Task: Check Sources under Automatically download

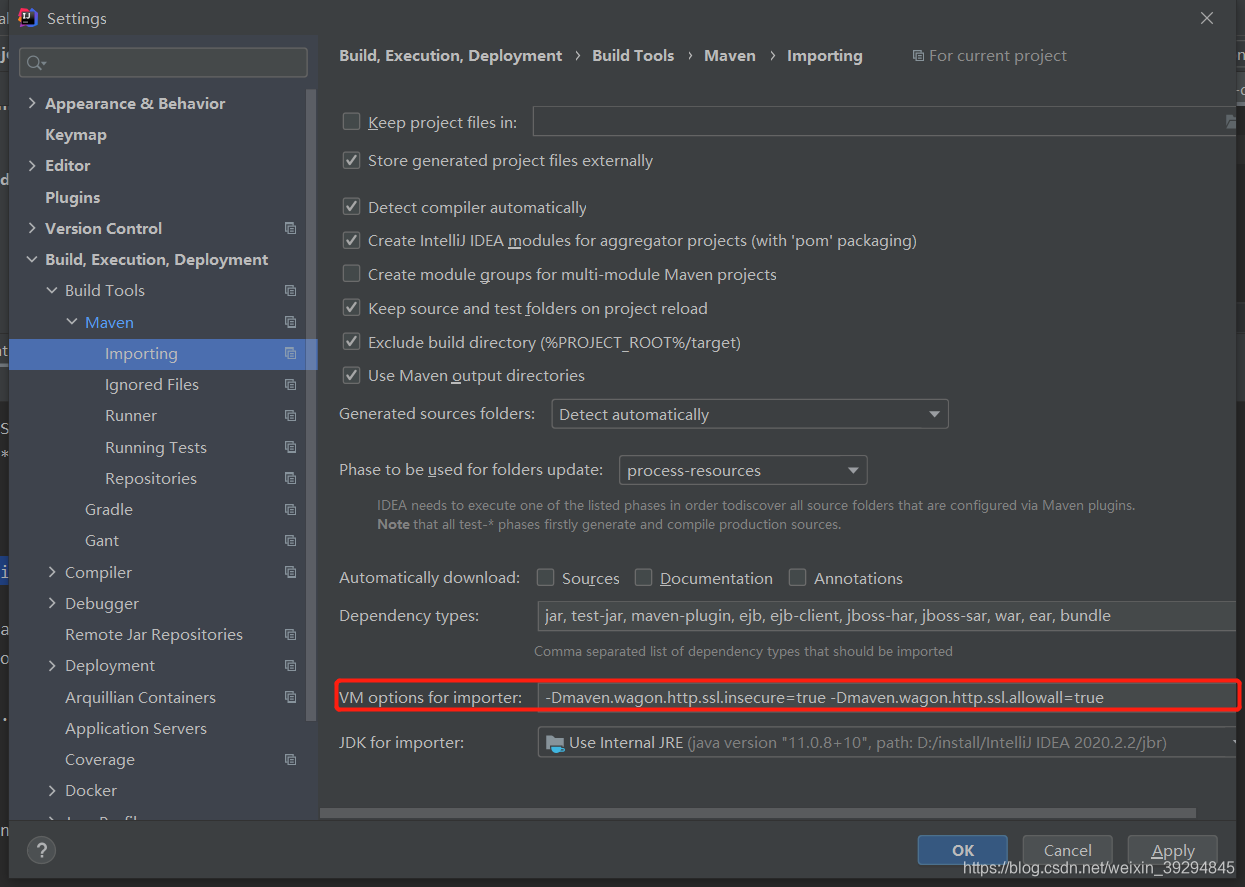Action: [x=545, y=577]
